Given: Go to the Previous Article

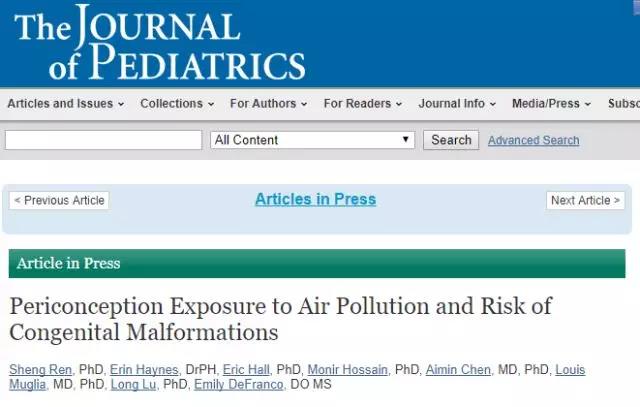Looking at the screenshot, I should (x=60, y=200).
